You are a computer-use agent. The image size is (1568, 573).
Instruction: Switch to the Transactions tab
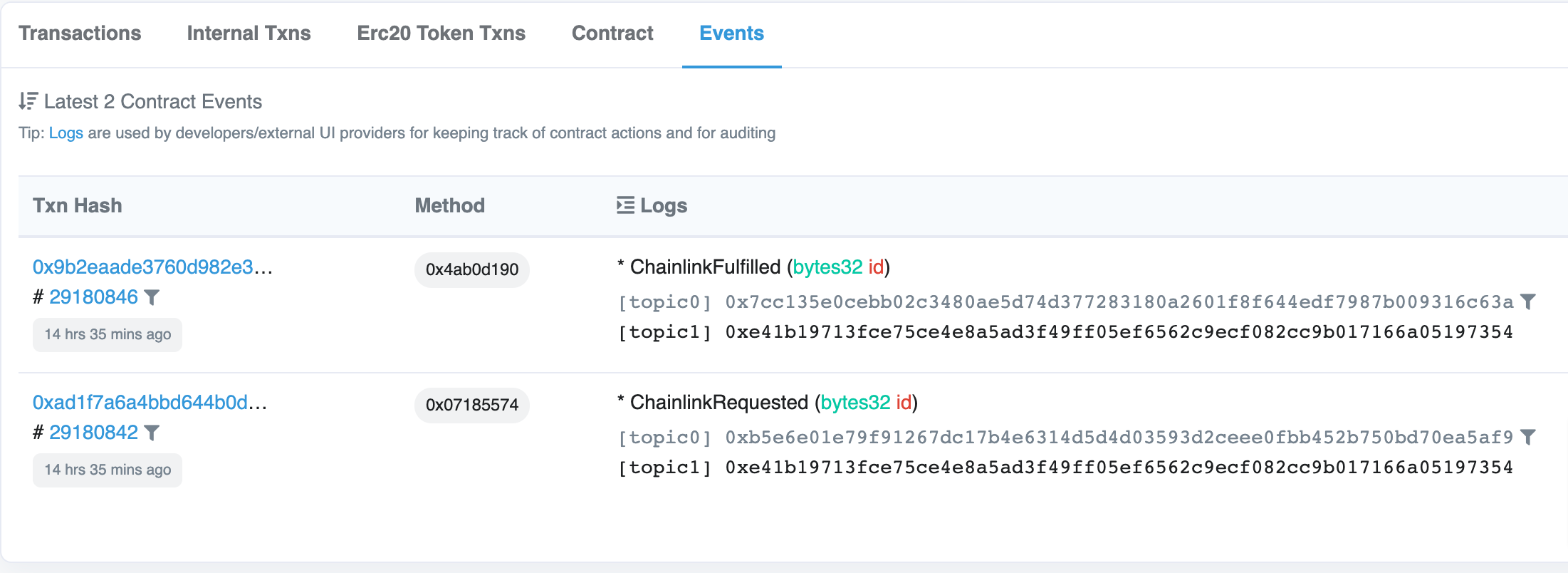click(80, 33)
